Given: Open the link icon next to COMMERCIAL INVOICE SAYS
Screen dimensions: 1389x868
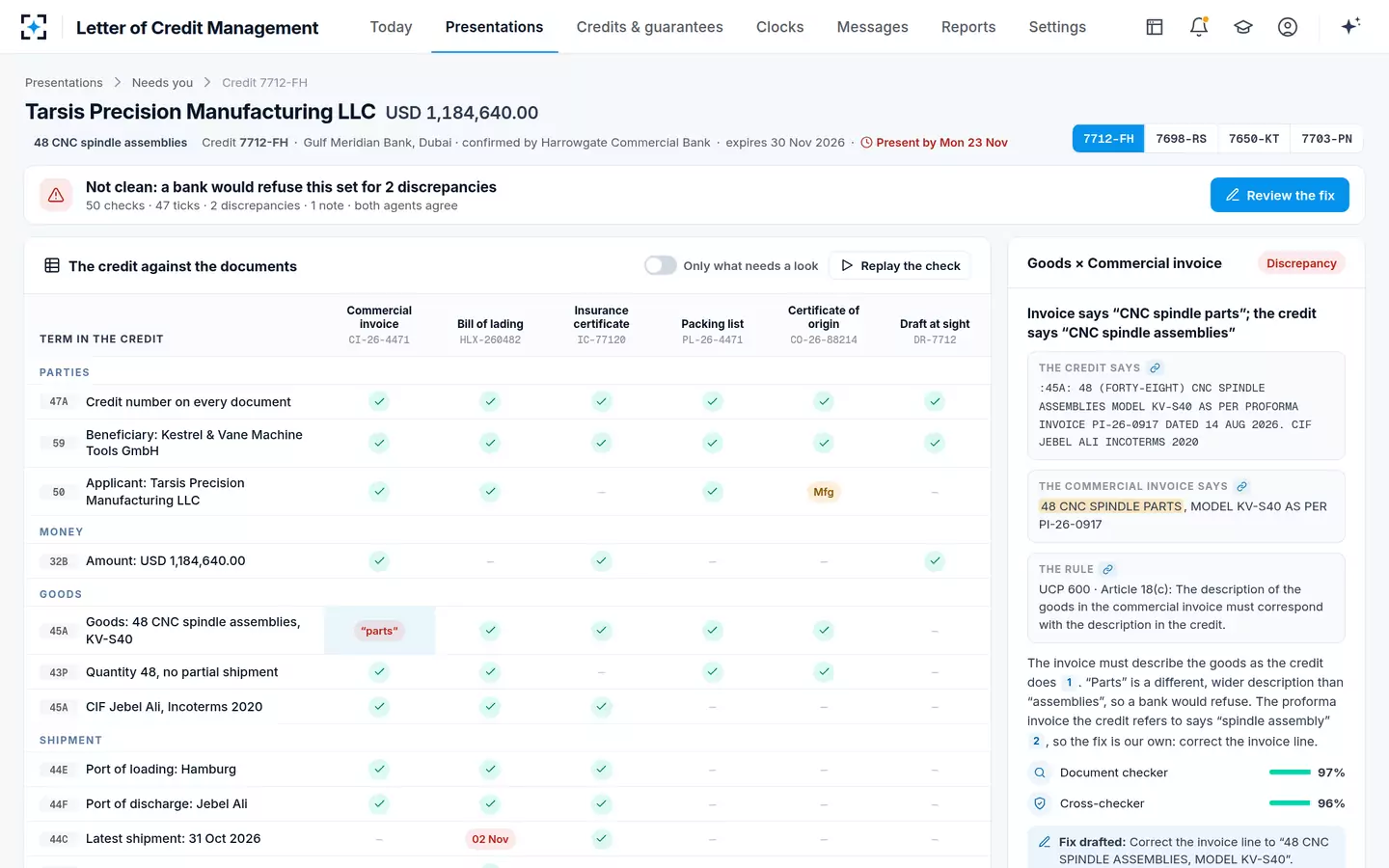Looking at the screenshot, I should click(x=1242, y=486).
